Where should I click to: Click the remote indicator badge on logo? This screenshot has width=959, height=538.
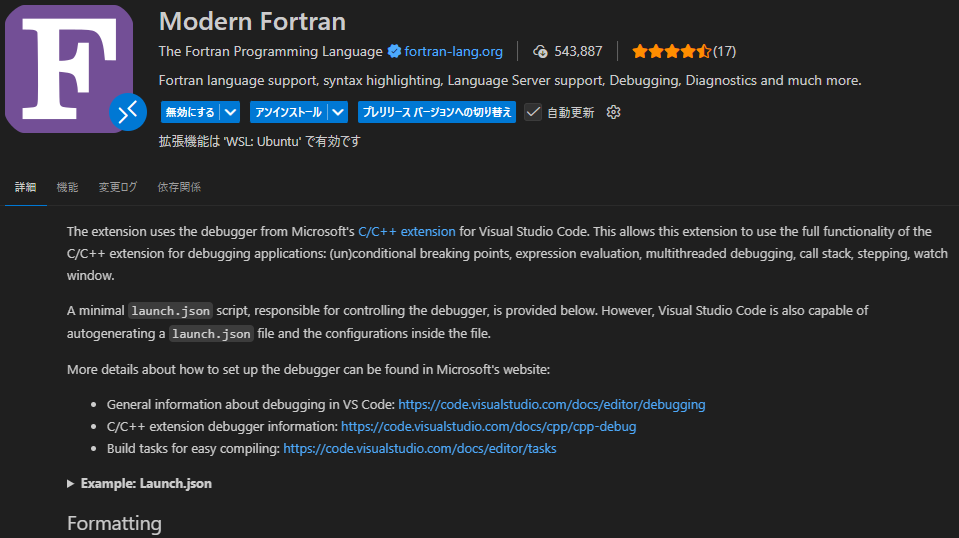point(128,112)
